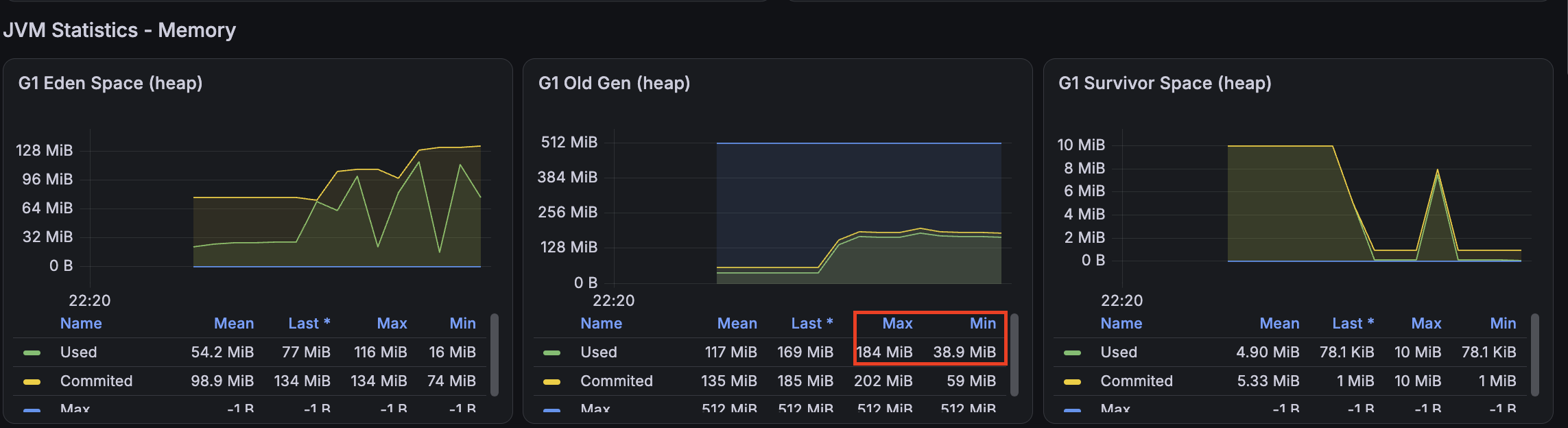This screenshot has width=1568, height=428.
Task: Open the G1 Survivor Space (heap) panel title menu
Action: [x=1165, y=83]
